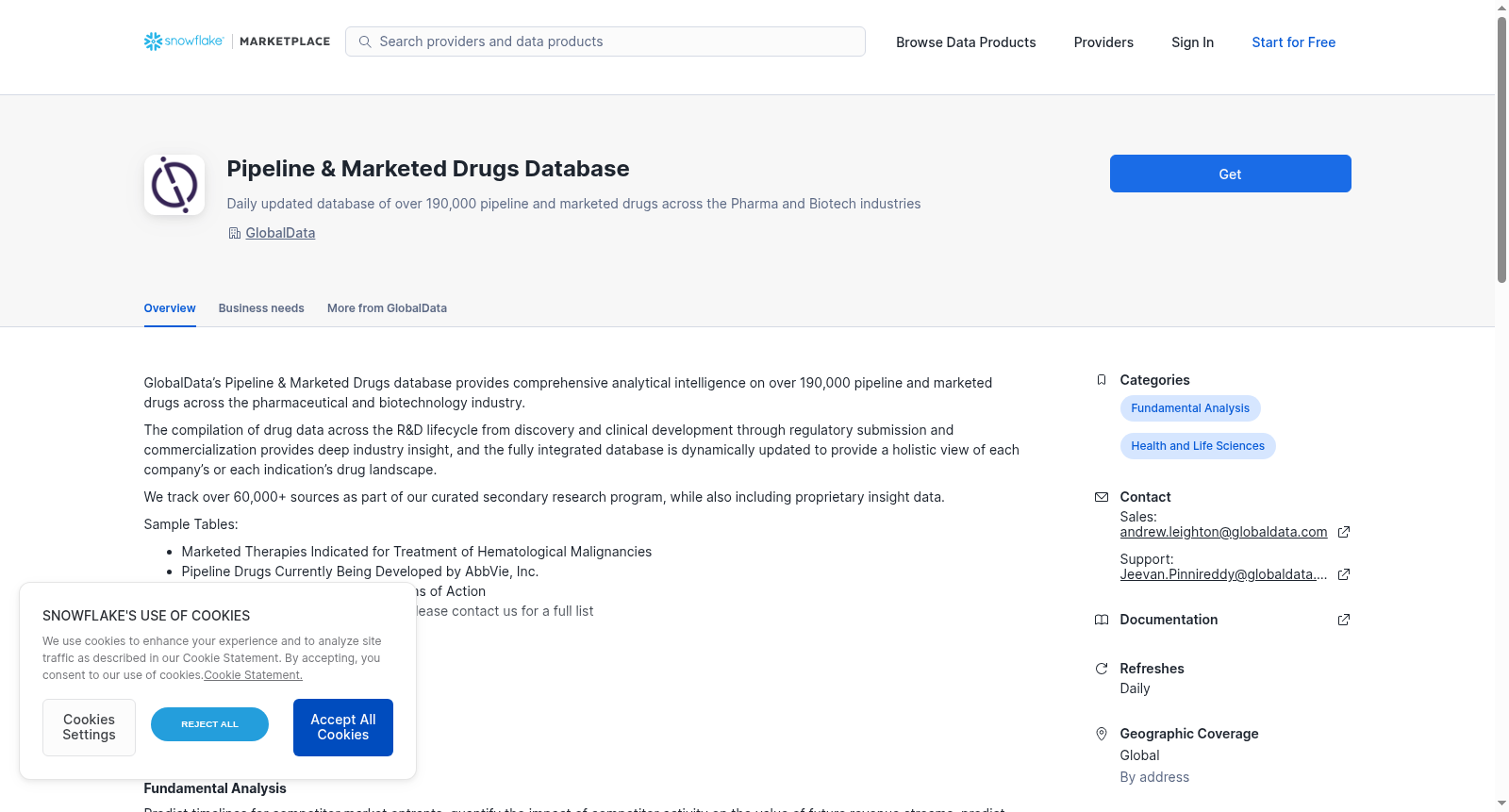Image resolution: width=1509 pixels, height=812 pixels.
Task: Click the 'By address' coverage text
Action: (1154, 777)
